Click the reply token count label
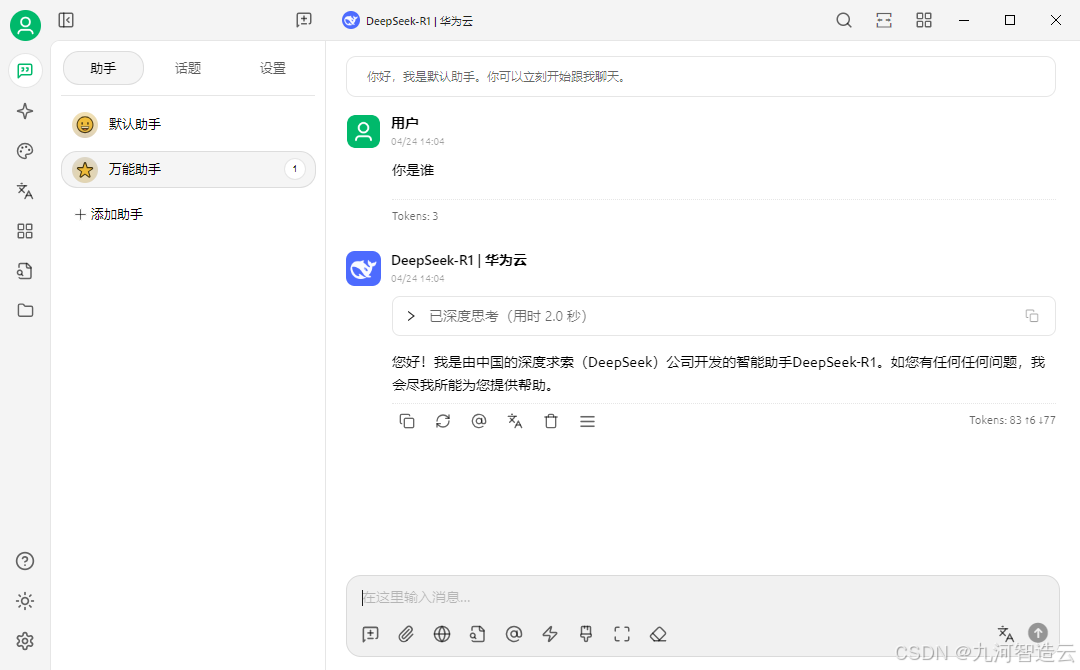This screenshot has width=1080, height=670. (x=1012, y=420)
